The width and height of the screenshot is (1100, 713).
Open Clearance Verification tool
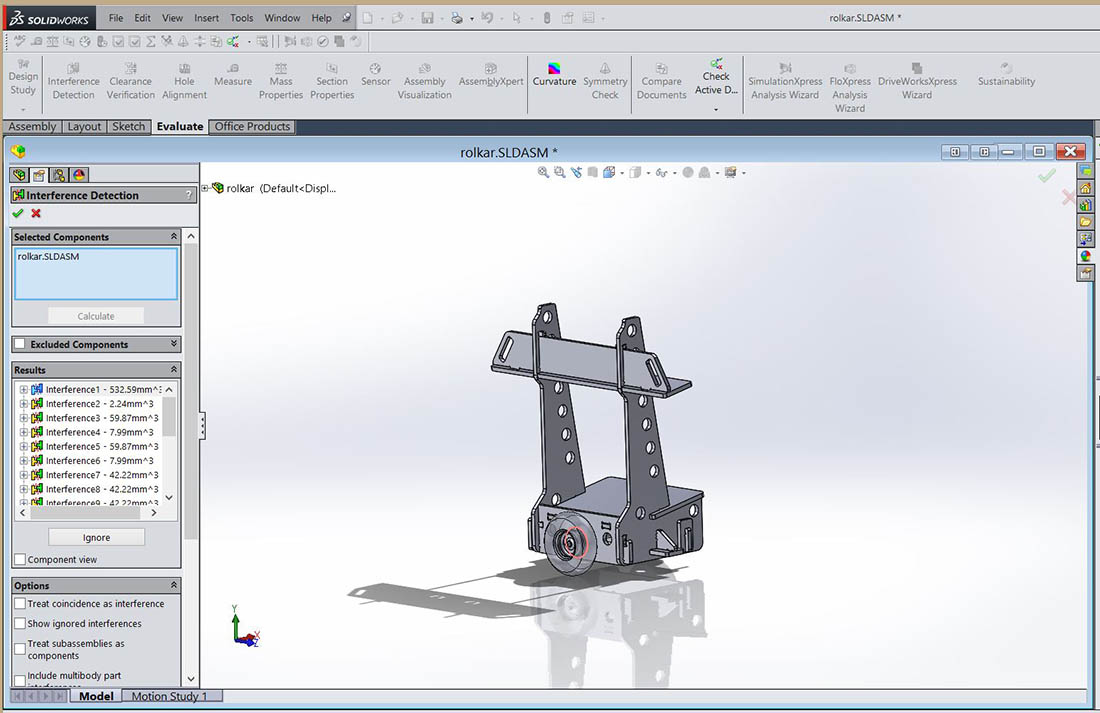point(130,81)
